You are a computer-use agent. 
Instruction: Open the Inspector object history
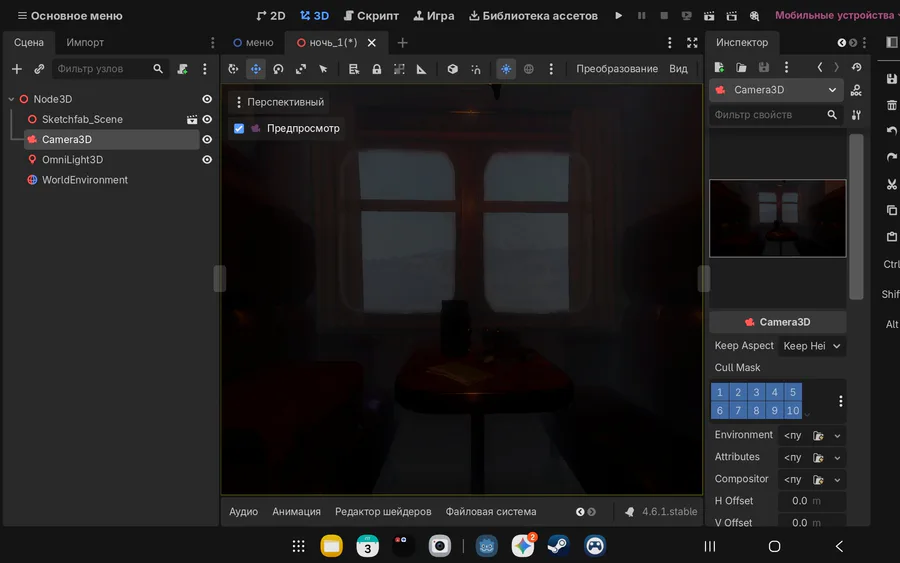[x=856, y=67]
